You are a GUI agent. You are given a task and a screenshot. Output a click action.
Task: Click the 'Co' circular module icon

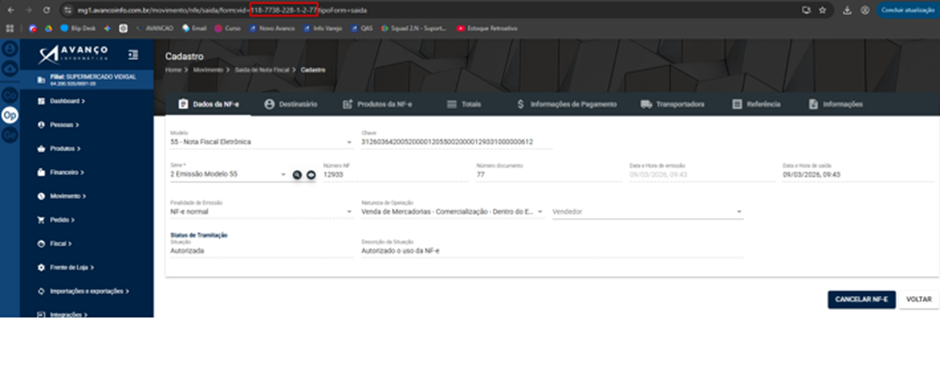coord(10,95)
